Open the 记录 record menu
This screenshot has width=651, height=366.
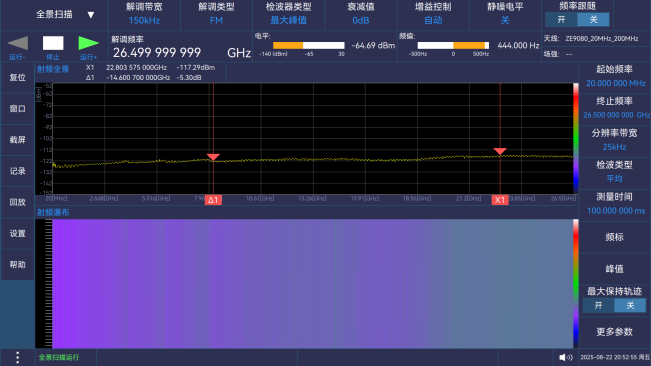17,171
